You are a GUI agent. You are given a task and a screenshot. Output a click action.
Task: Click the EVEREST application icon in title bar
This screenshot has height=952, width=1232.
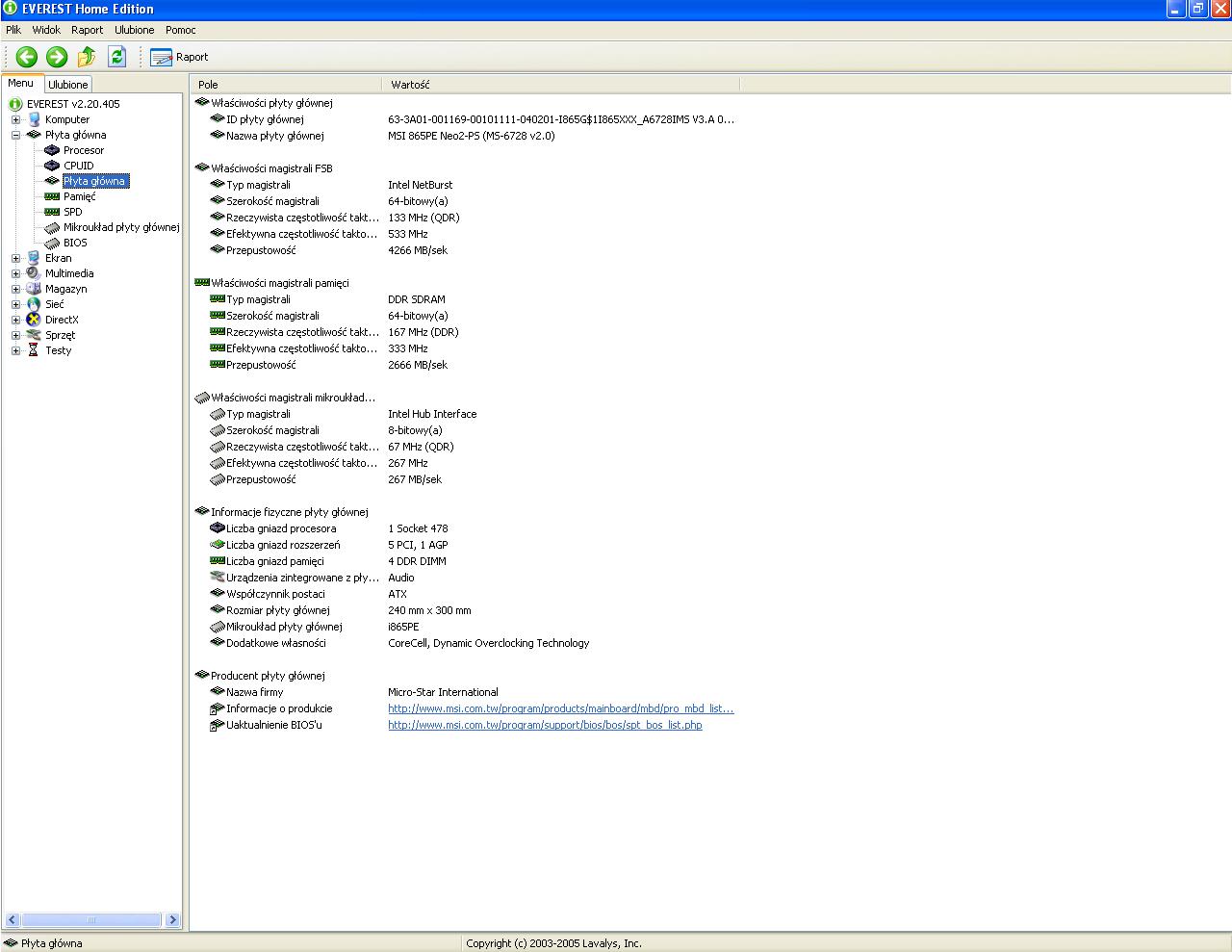tap(11, 9)
